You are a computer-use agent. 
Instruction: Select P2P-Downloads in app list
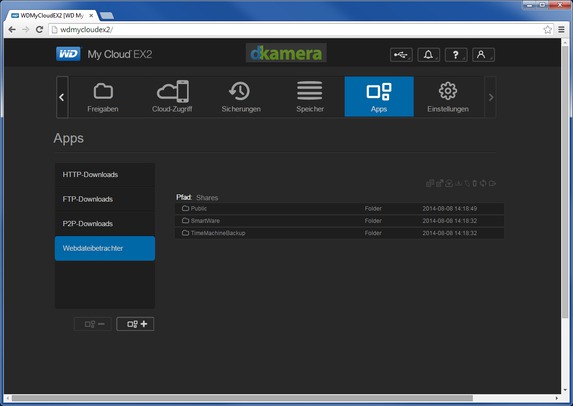pyautogui.click(x=105, y=224)
